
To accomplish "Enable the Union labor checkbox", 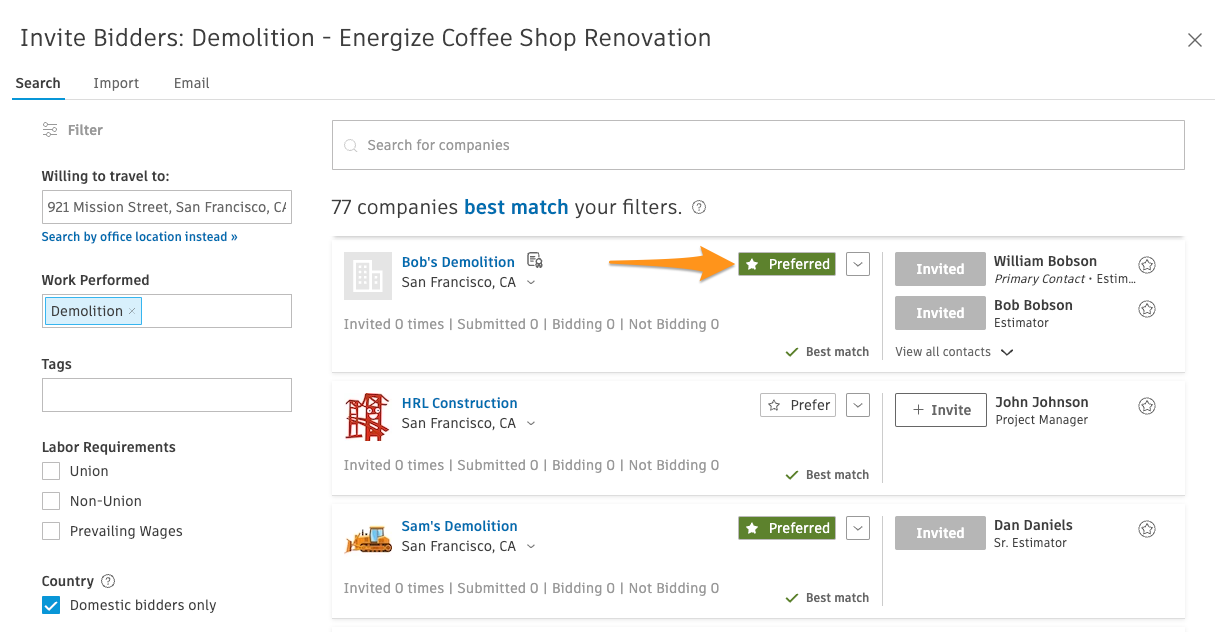I will click(51, 471).
